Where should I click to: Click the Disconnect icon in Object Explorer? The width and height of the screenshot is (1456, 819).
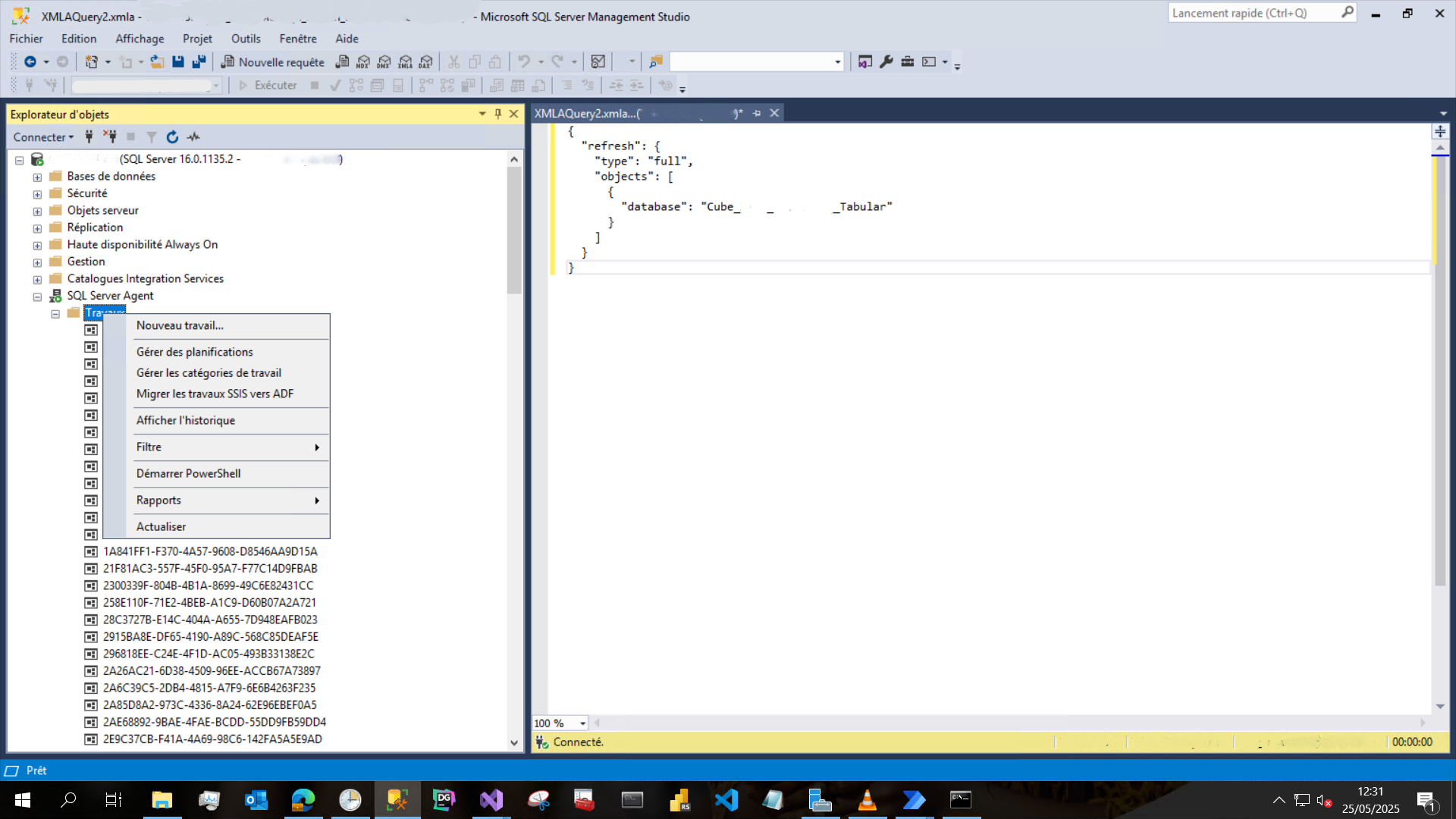(x=110, y=137)
